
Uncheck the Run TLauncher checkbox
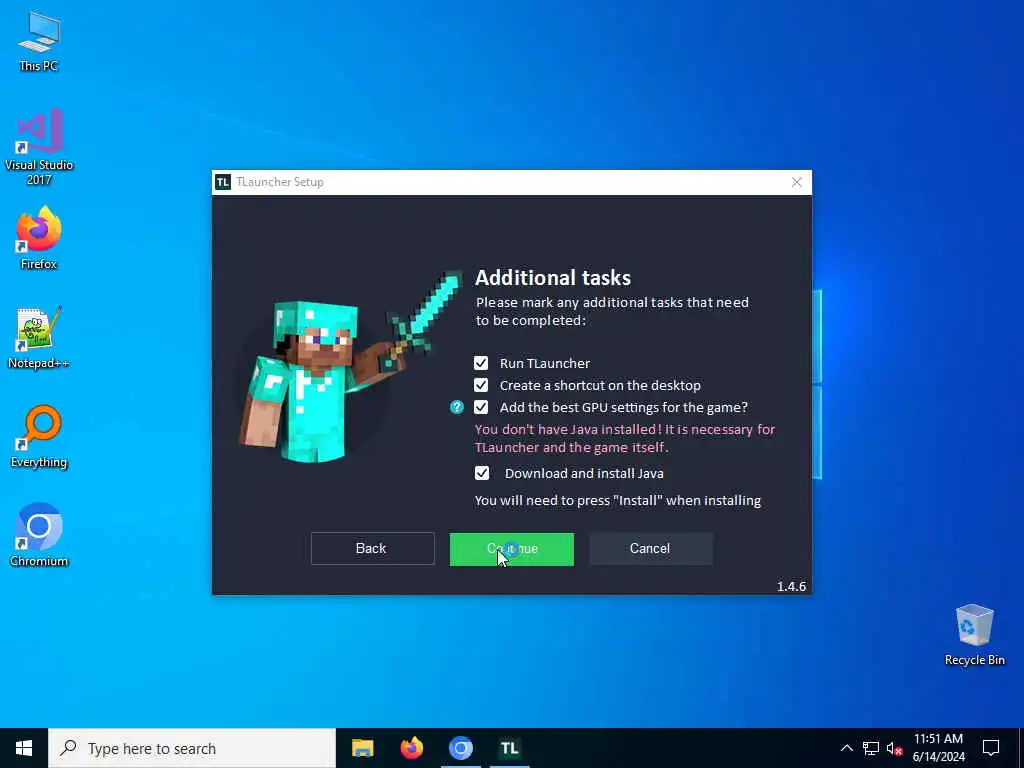click(x=481, y=363)
